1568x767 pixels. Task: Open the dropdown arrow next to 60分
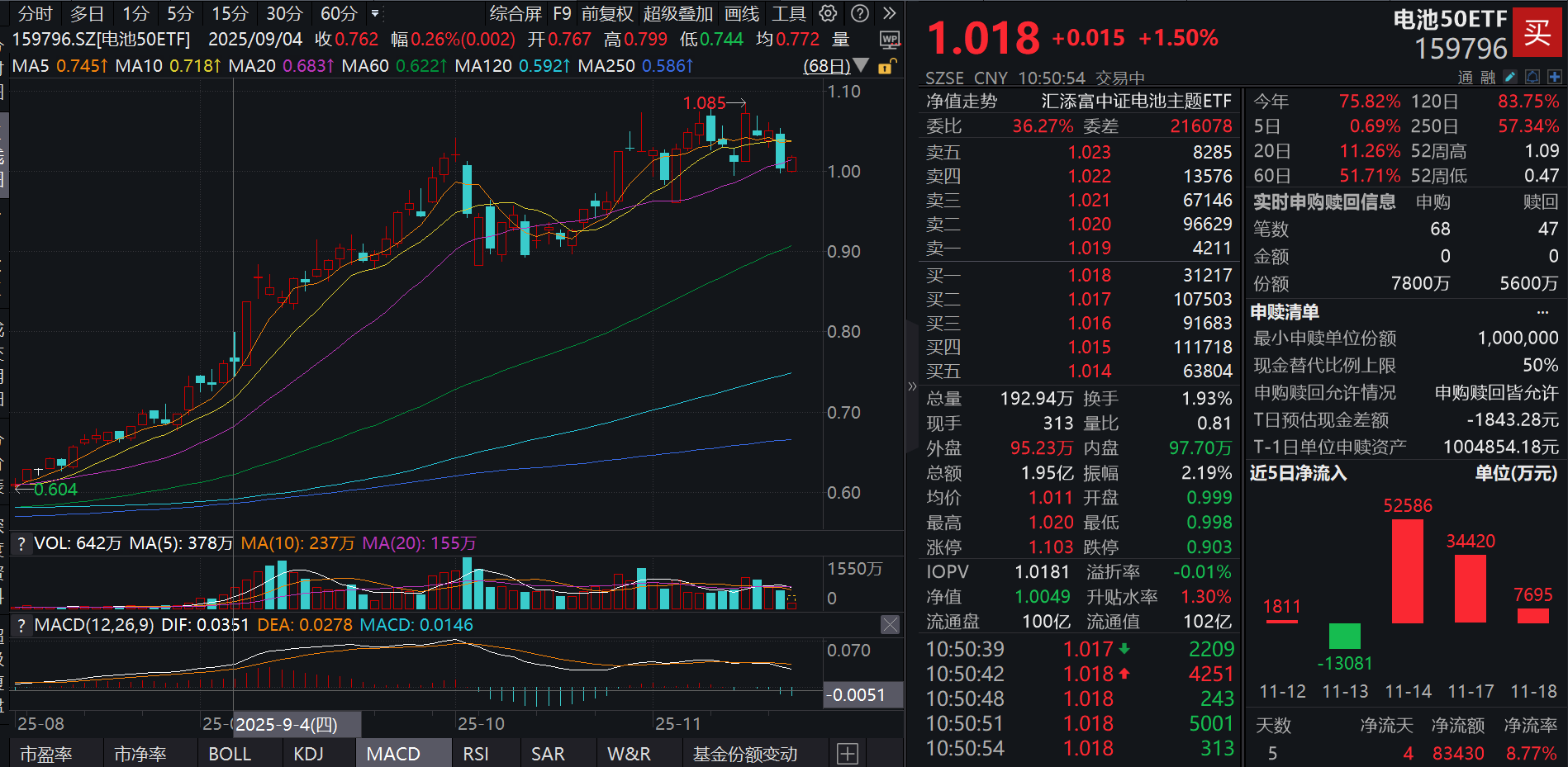pos(375,13)
